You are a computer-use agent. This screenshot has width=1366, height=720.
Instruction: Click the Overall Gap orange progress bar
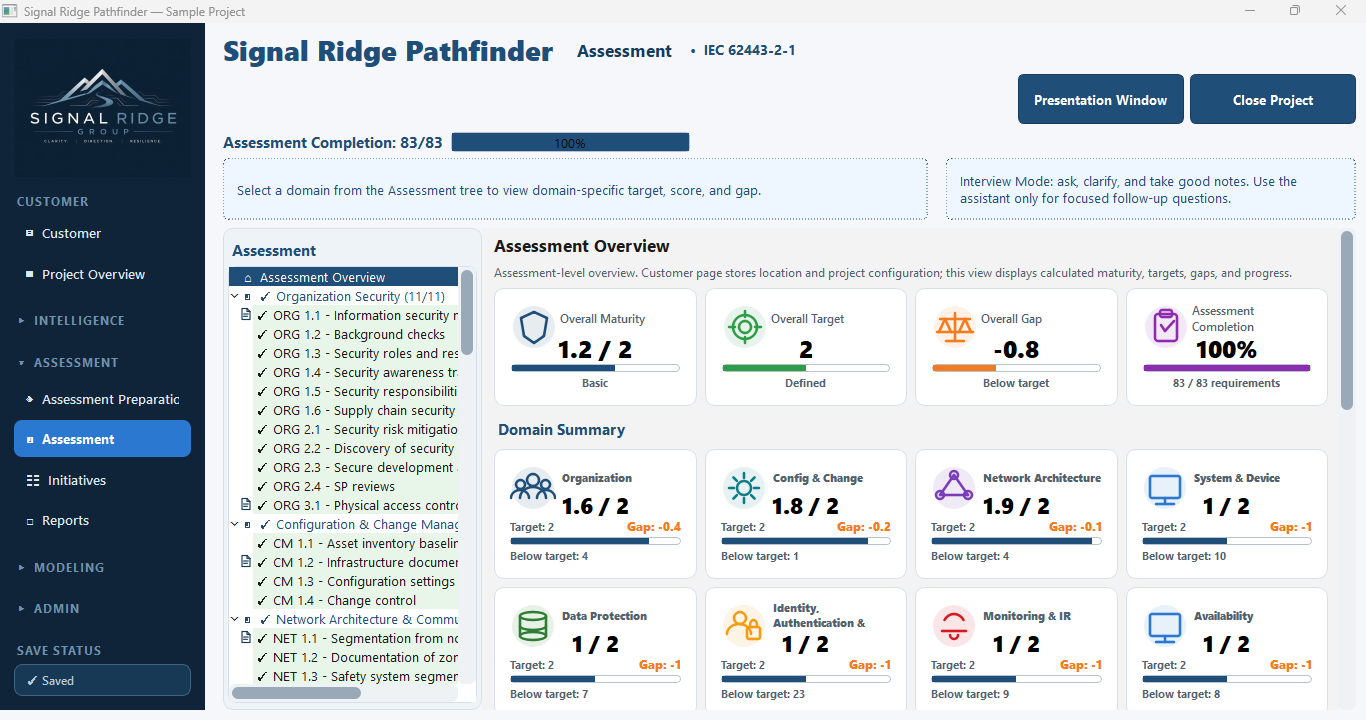1017,368
